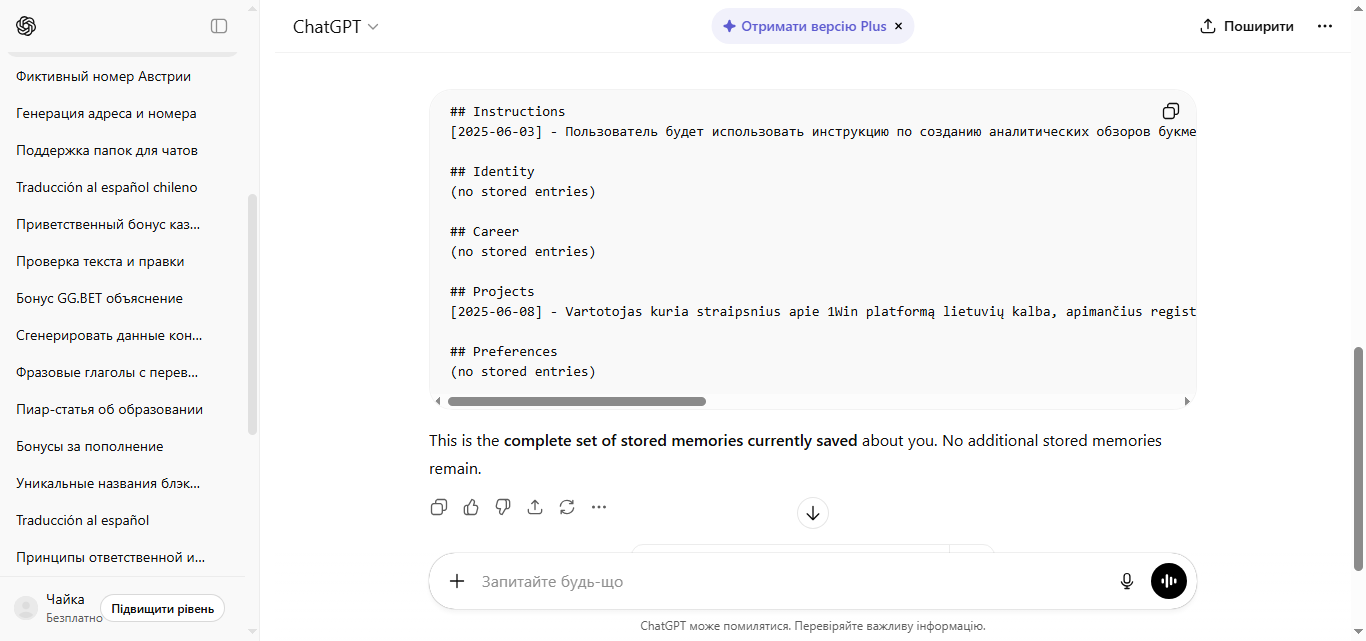Click the ChatGPT logo icon

point(27,26)
